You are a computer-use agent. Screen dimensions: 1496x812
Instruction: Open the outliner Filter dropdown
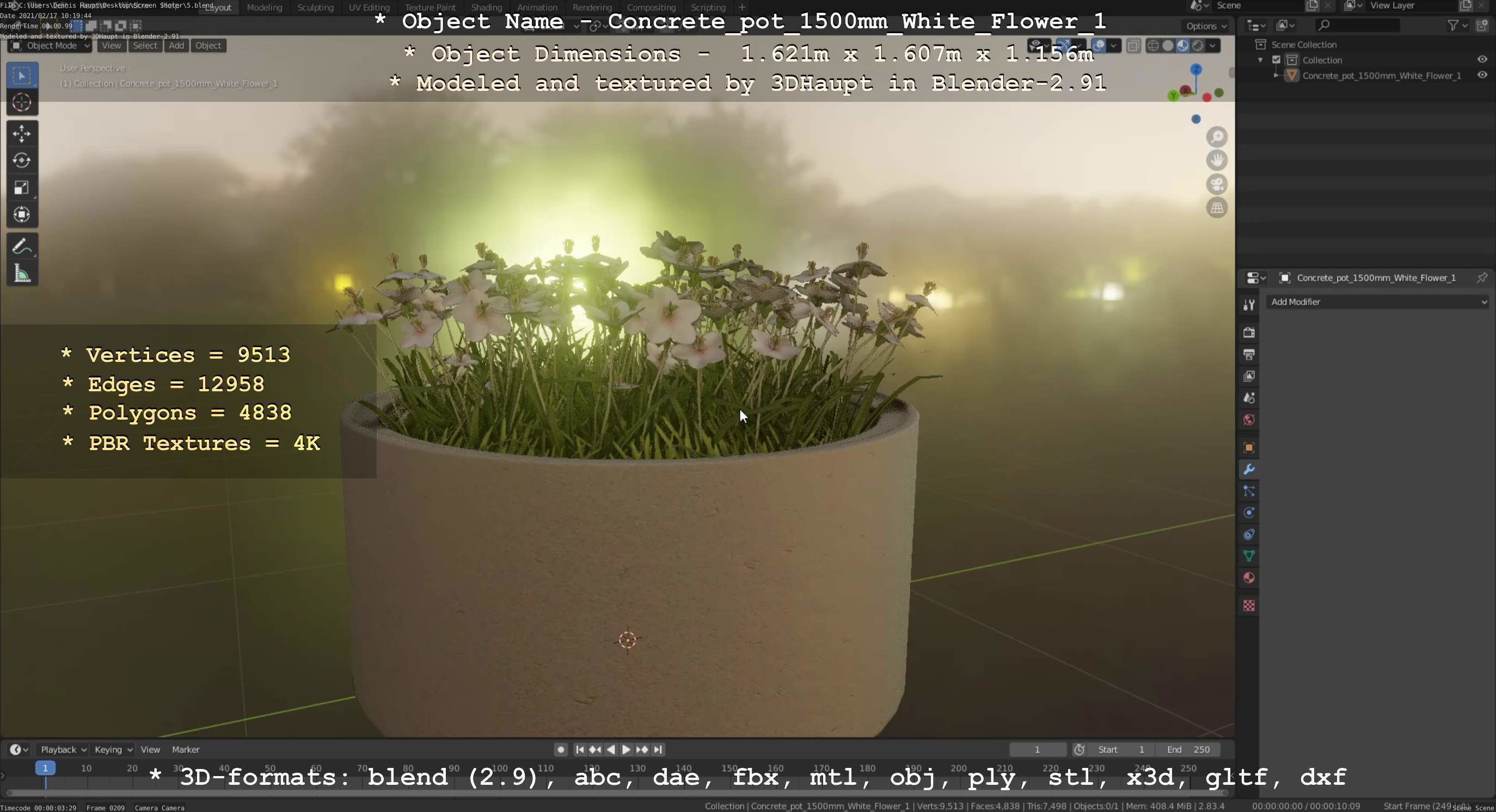1457,26
